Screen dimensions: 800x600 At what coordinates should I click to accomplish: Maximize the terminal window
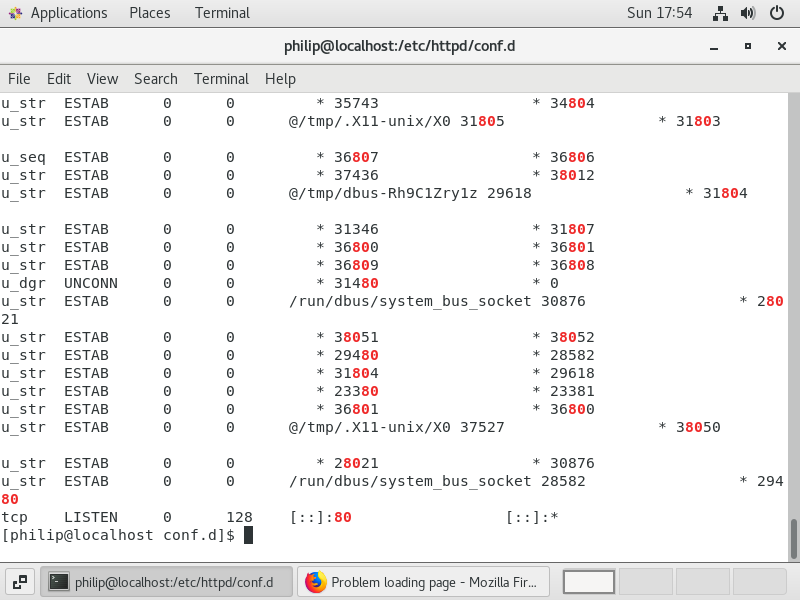(747, 46)
